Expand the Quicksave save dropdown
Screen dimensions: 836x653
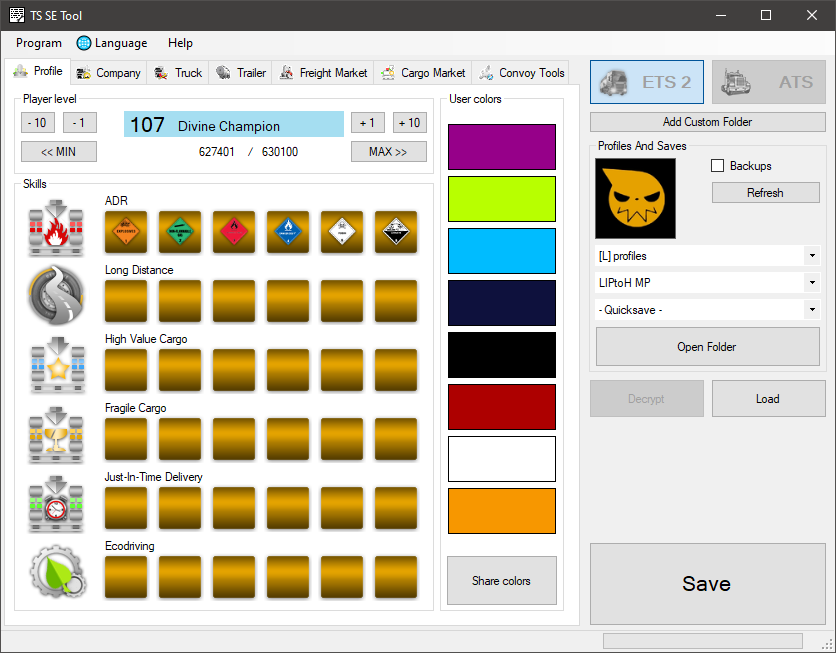point(707,310)
